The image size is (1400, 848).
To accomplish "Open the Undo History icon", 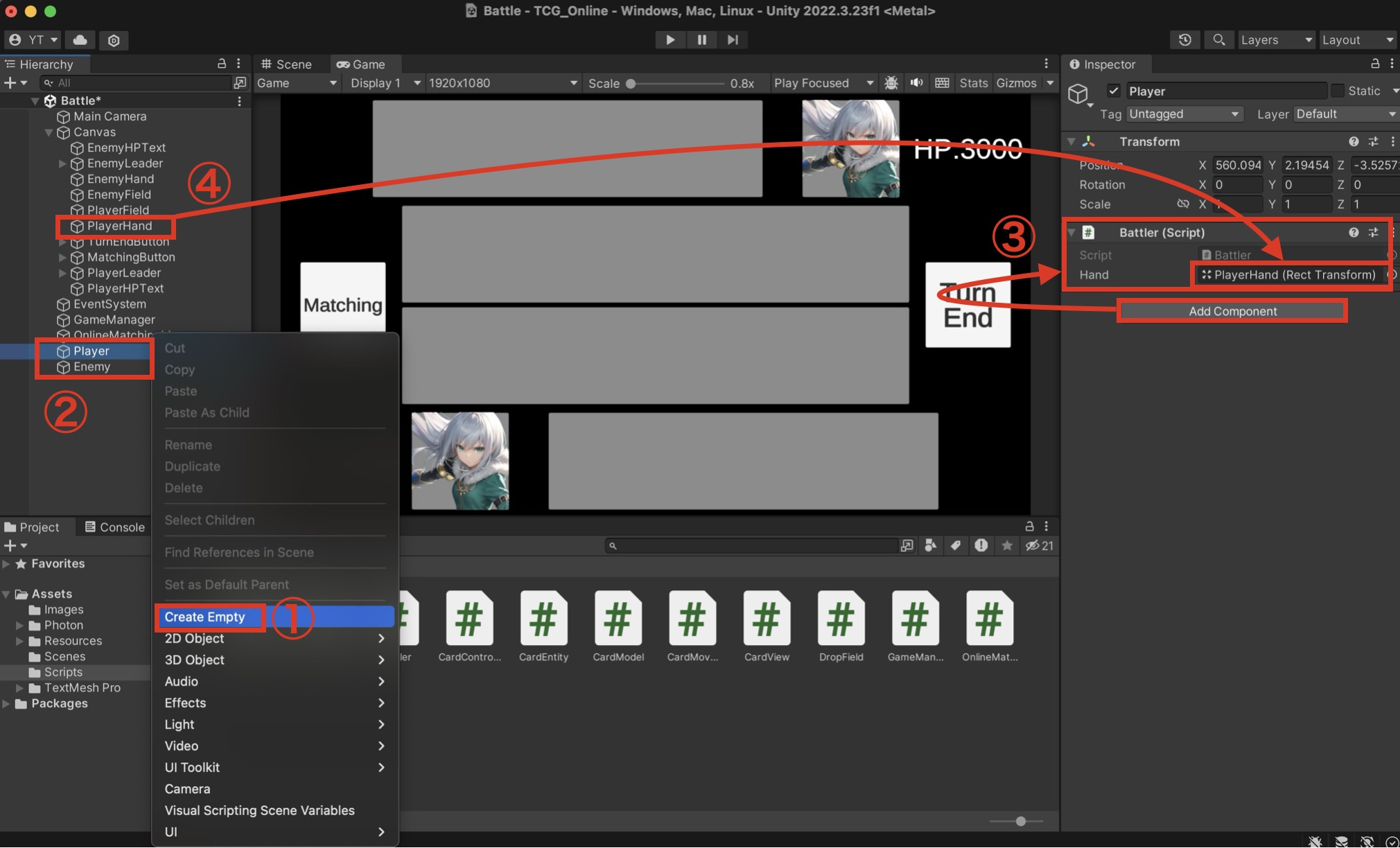I will click(x=1184, y=39).
